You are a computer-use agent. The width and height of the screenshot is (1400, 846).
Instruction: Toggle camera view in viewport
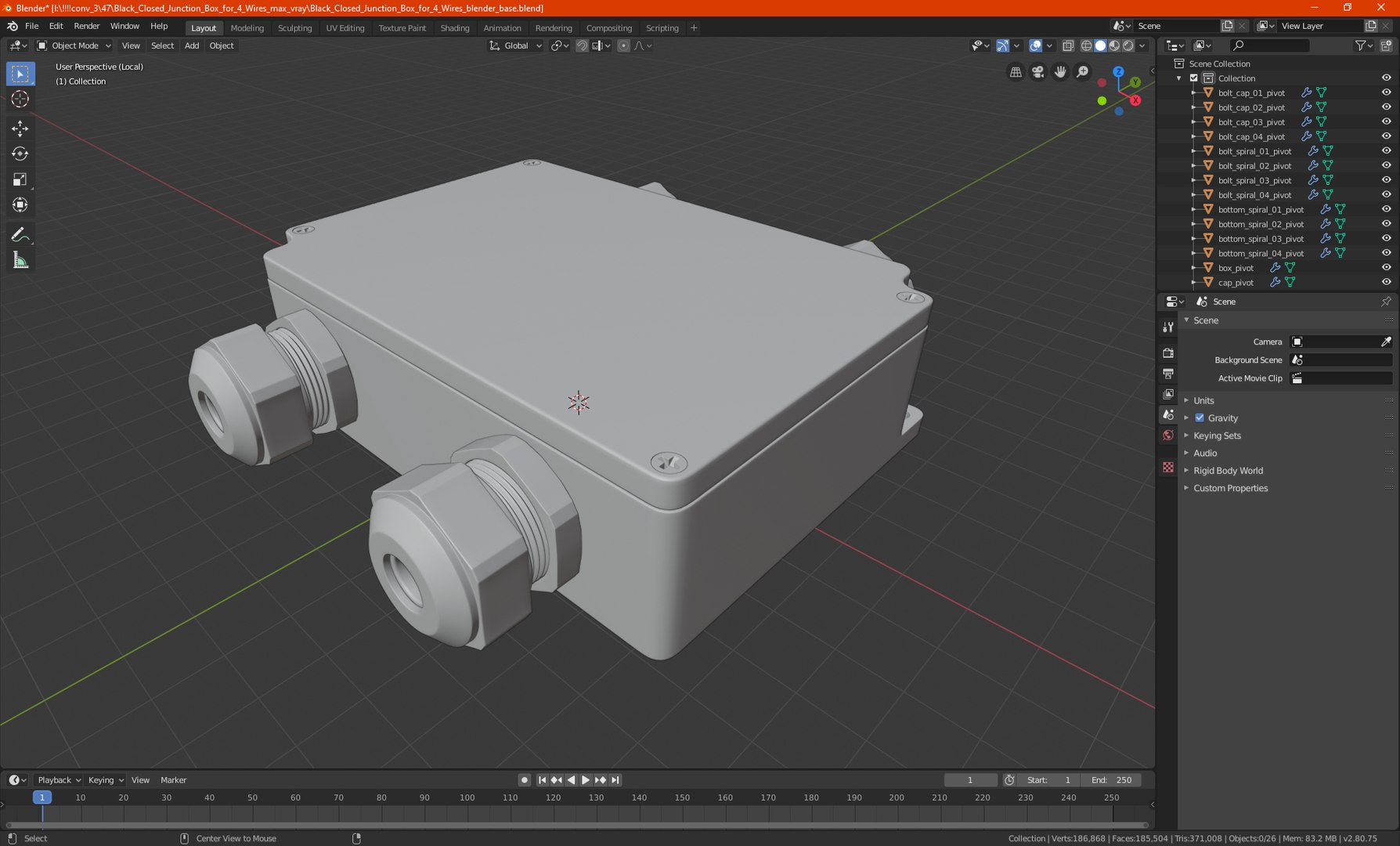click(x=1037, y=72)
